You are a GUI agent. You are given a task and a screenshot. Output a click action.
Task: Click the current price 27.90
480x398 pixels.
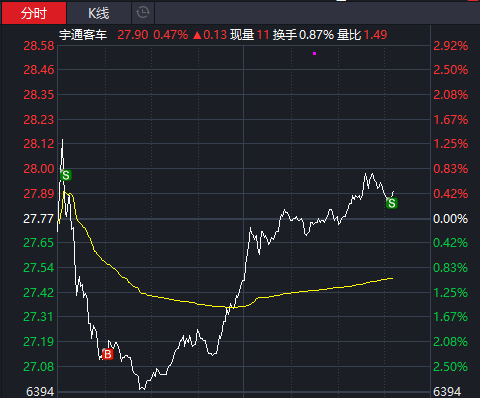[x=133, y=35]
